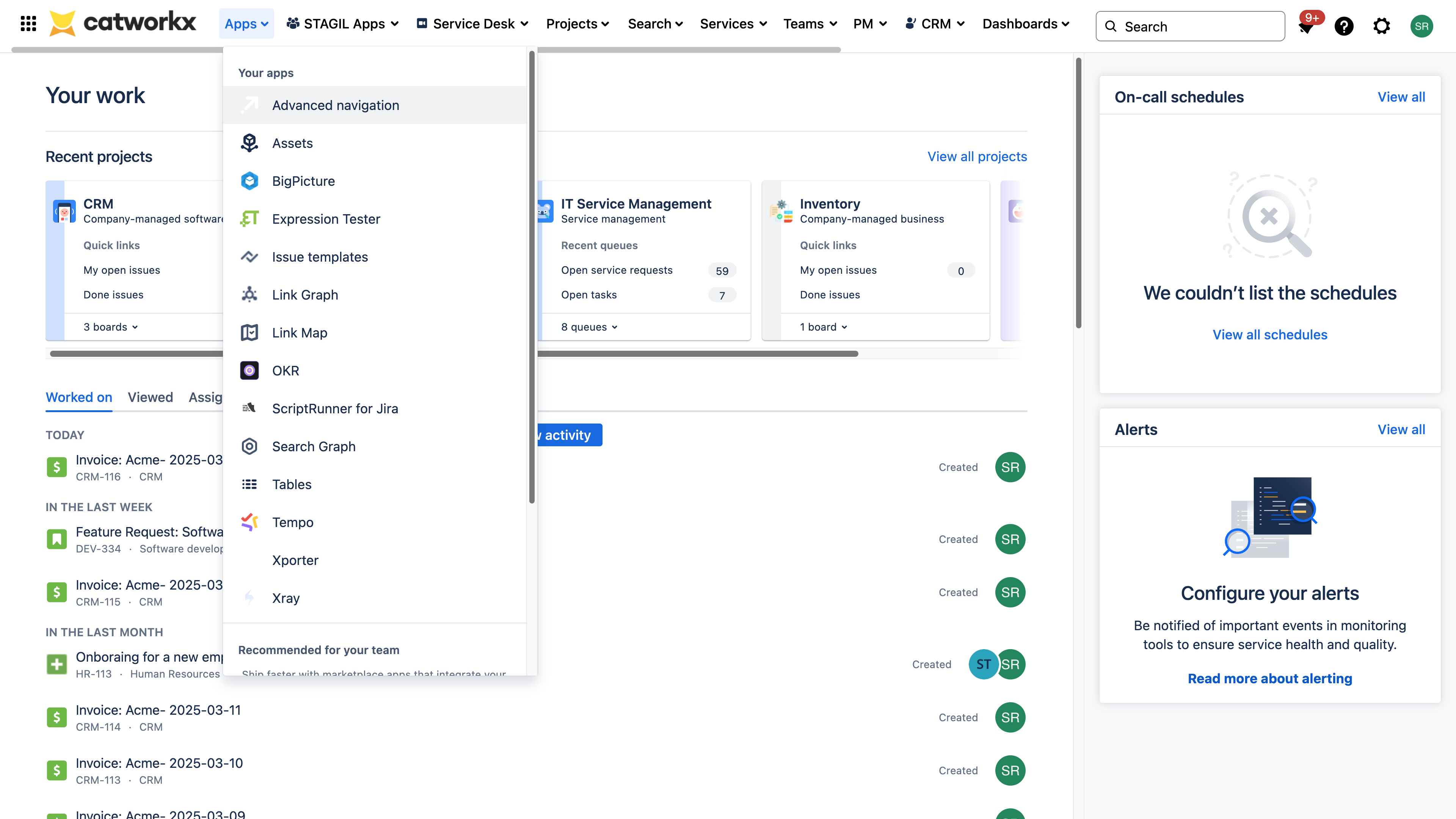
Task: Expand the Service Desk dropdown
Action: (x=472, y=24)
